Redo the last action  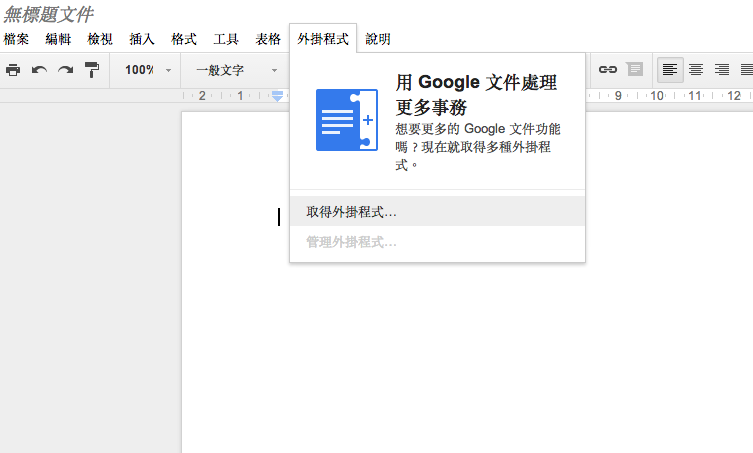pyautogui.click(x=65, y=70)
